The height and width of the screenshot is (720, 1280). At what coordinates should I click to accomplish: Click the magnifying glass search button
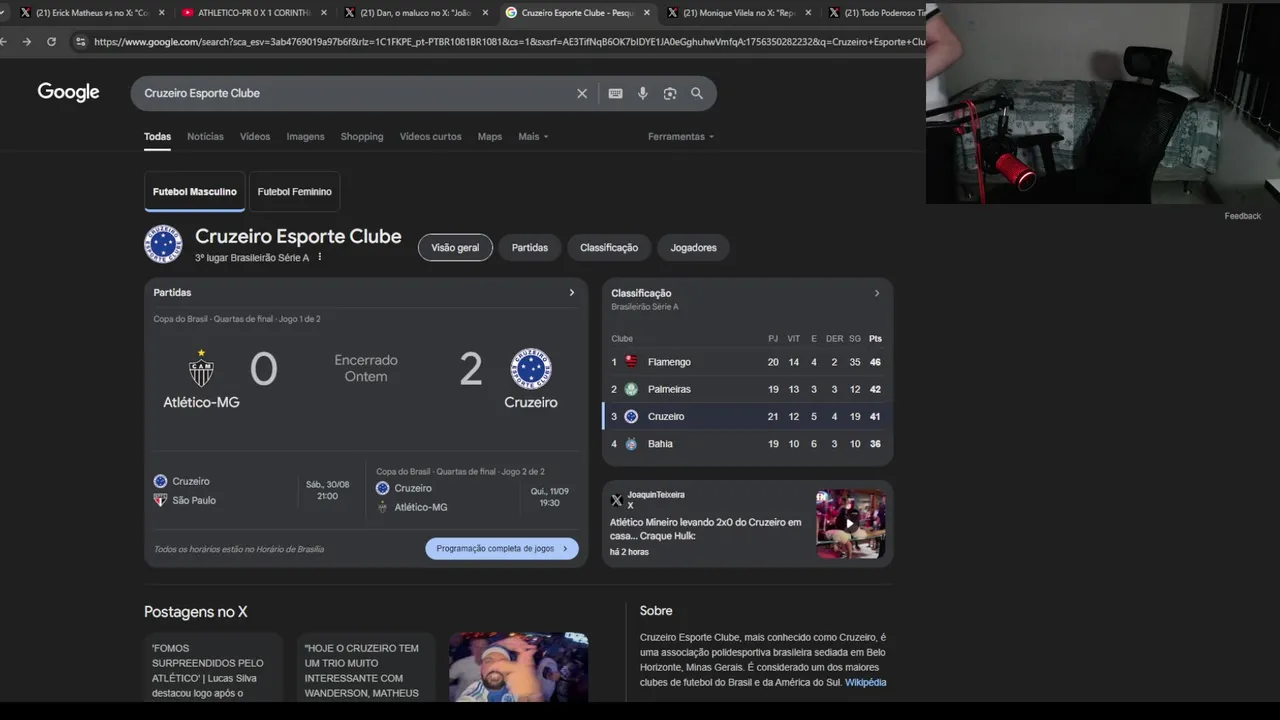(697, 93)
